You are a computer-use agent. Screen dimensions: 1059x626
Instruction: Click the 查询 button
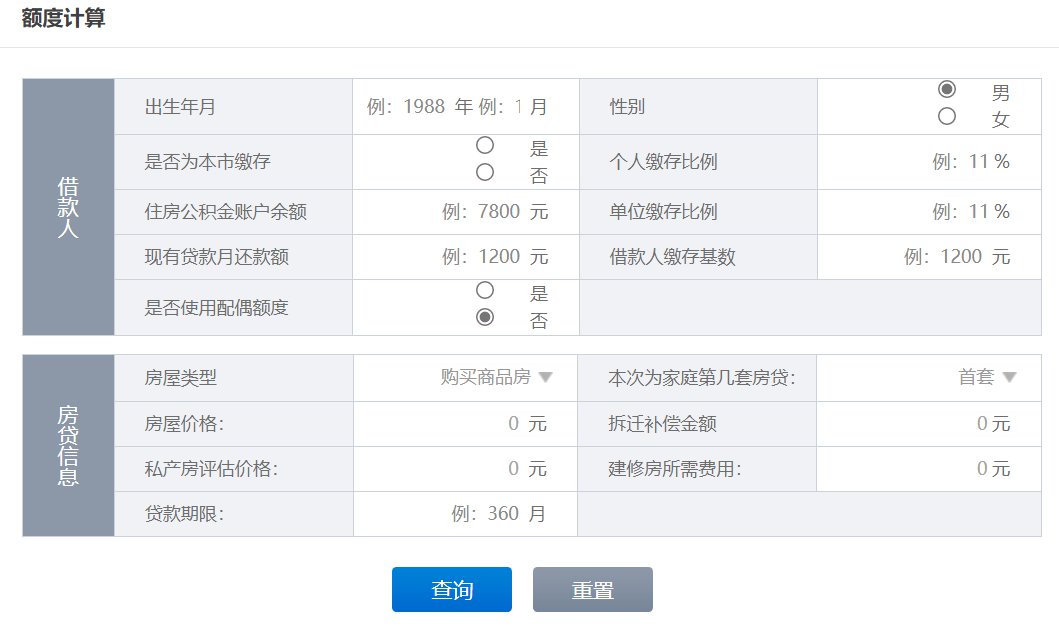click(x=451, y=590)
